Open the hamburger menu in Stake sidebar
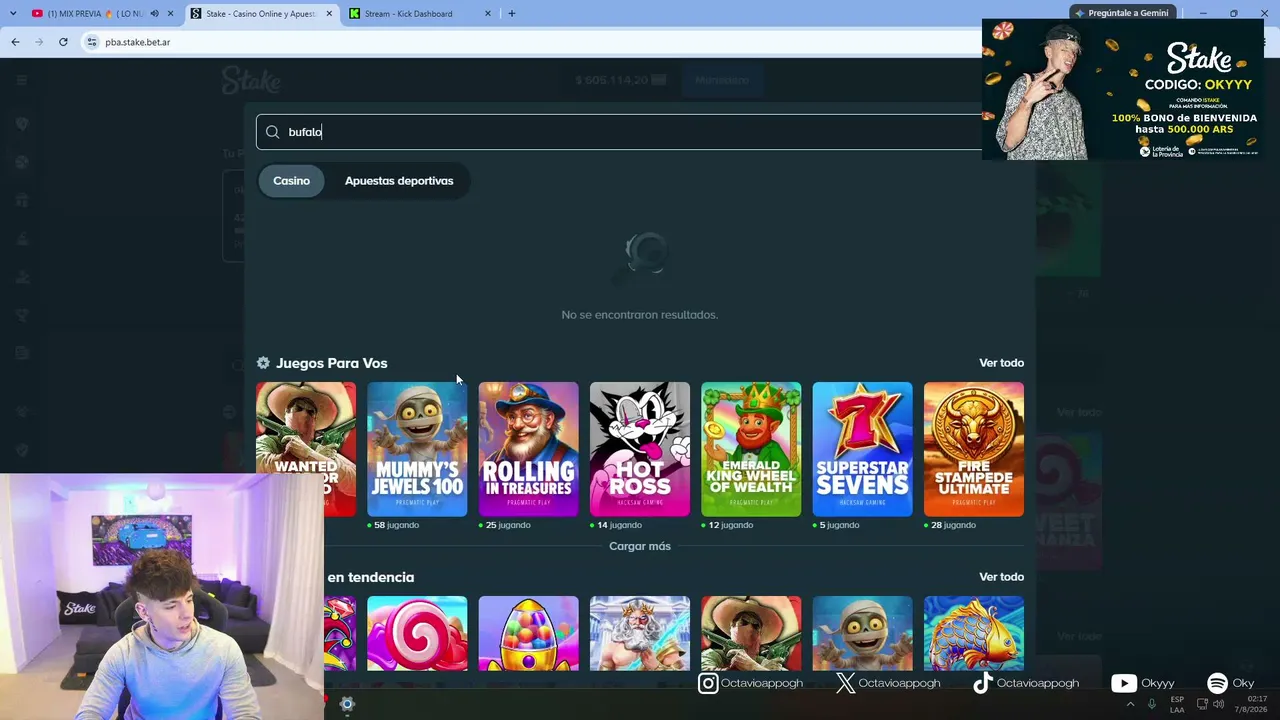Image resolution: width=1280 pixels, height=720 pixels. [22, 80]
